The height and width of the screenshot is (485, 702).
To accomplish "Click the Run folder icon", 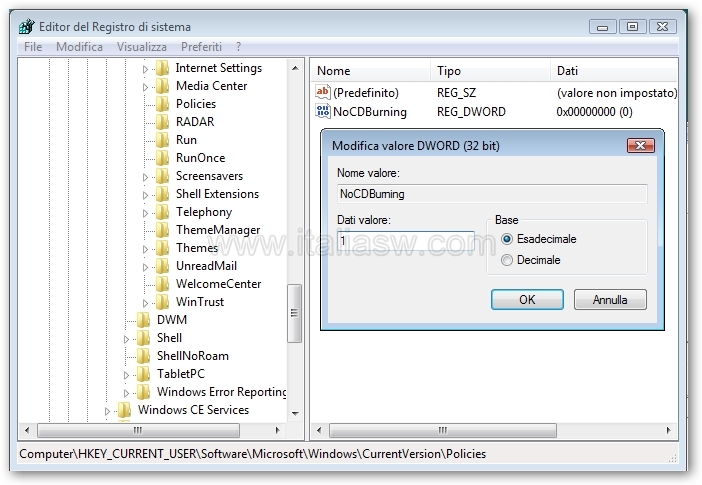I will pyautogui.click(x=163, y=140).
